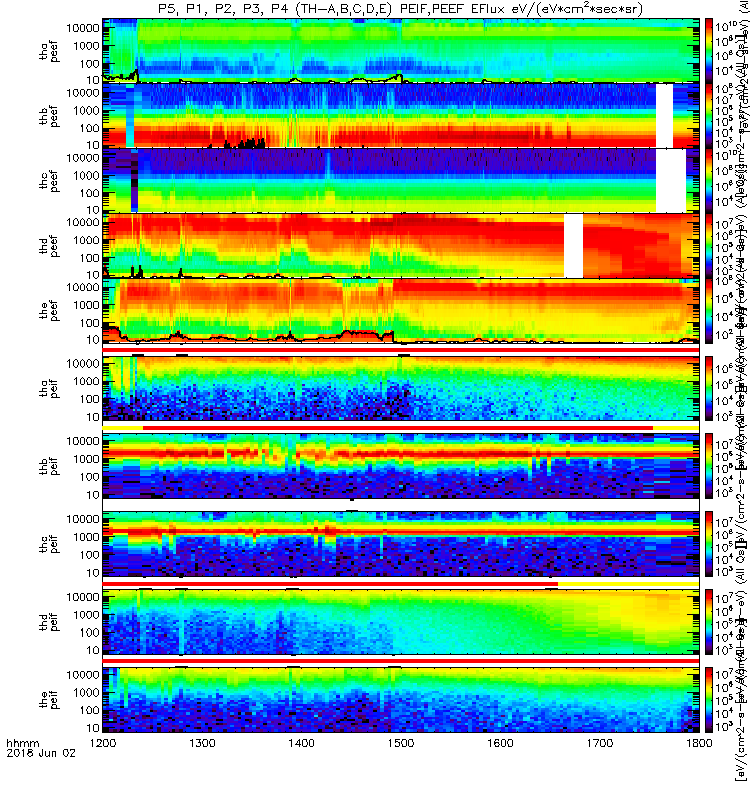750x800 pixels.
Task: Pick the color bar beside the peef panel
Action: pyautogui.click(x=709, y=310)
